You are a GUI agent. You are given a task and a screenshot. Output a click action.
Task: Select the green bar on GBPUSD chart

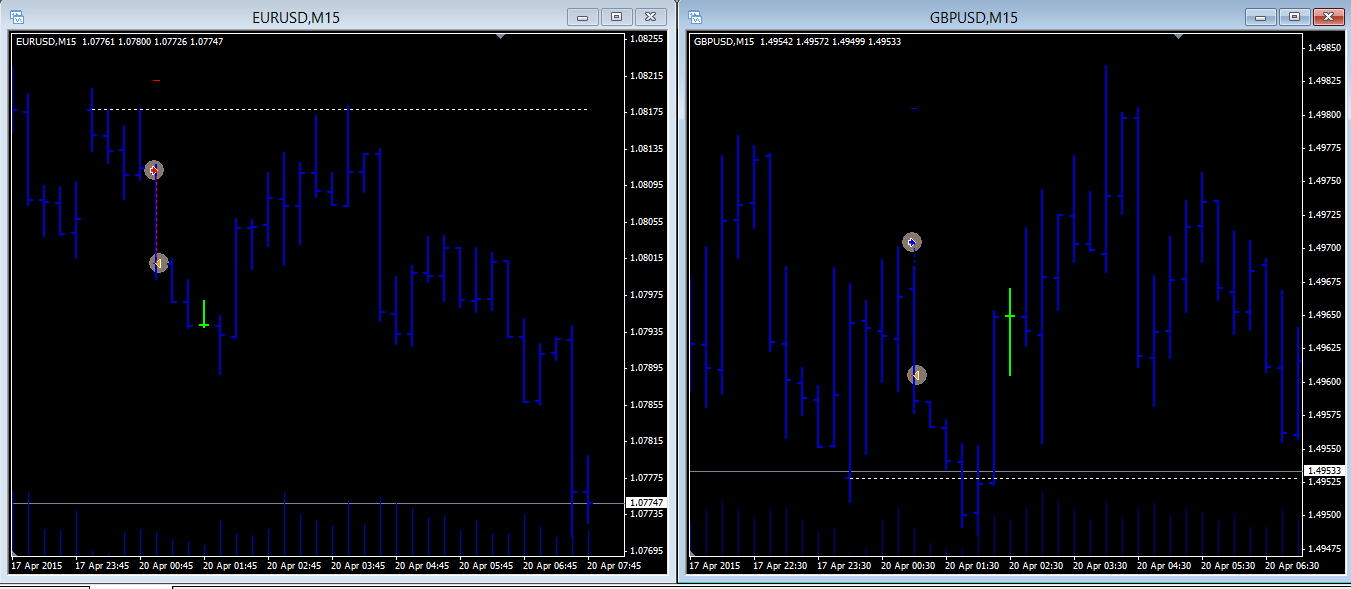(1010, 331)
